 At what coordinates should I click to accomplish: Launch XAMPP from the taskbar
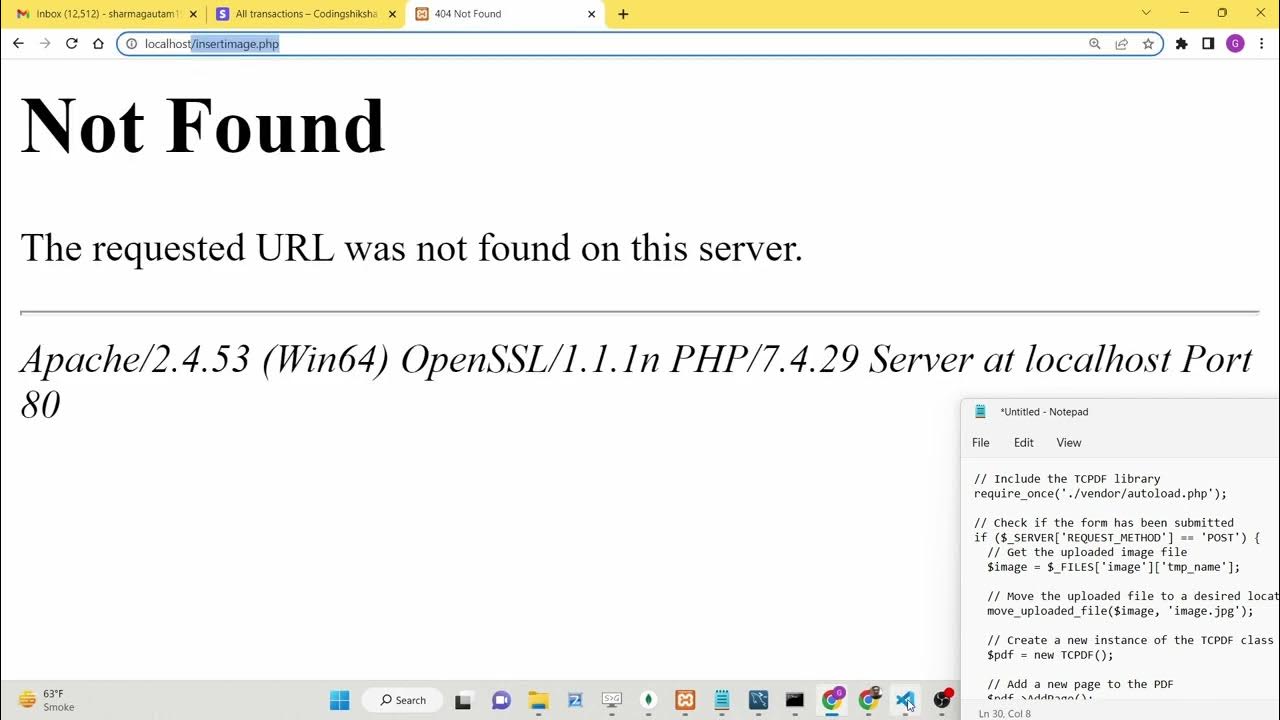click(685, 700)
